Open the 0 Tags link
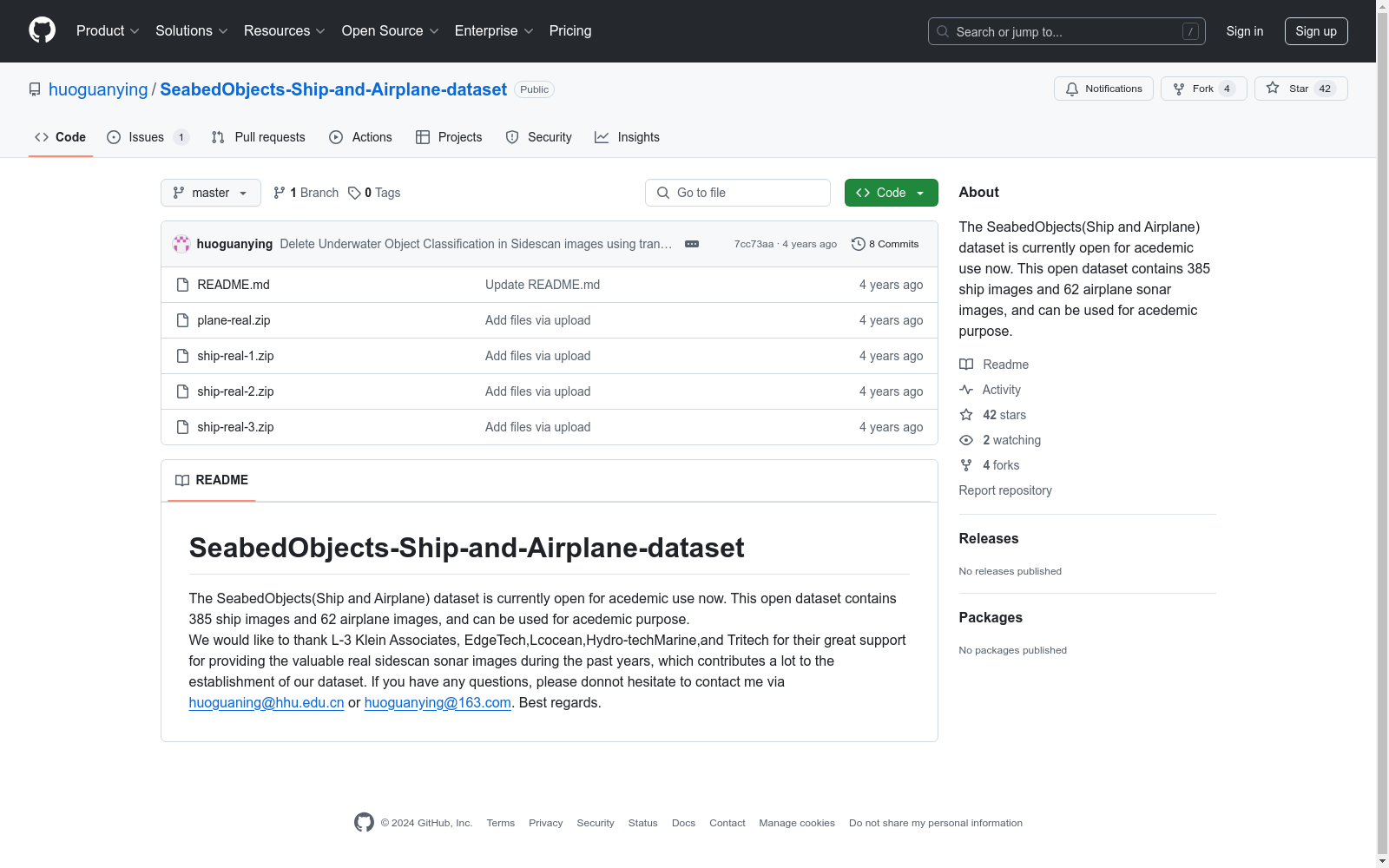The width and height of the screenshot is (1389, 868). click(374, 193)
